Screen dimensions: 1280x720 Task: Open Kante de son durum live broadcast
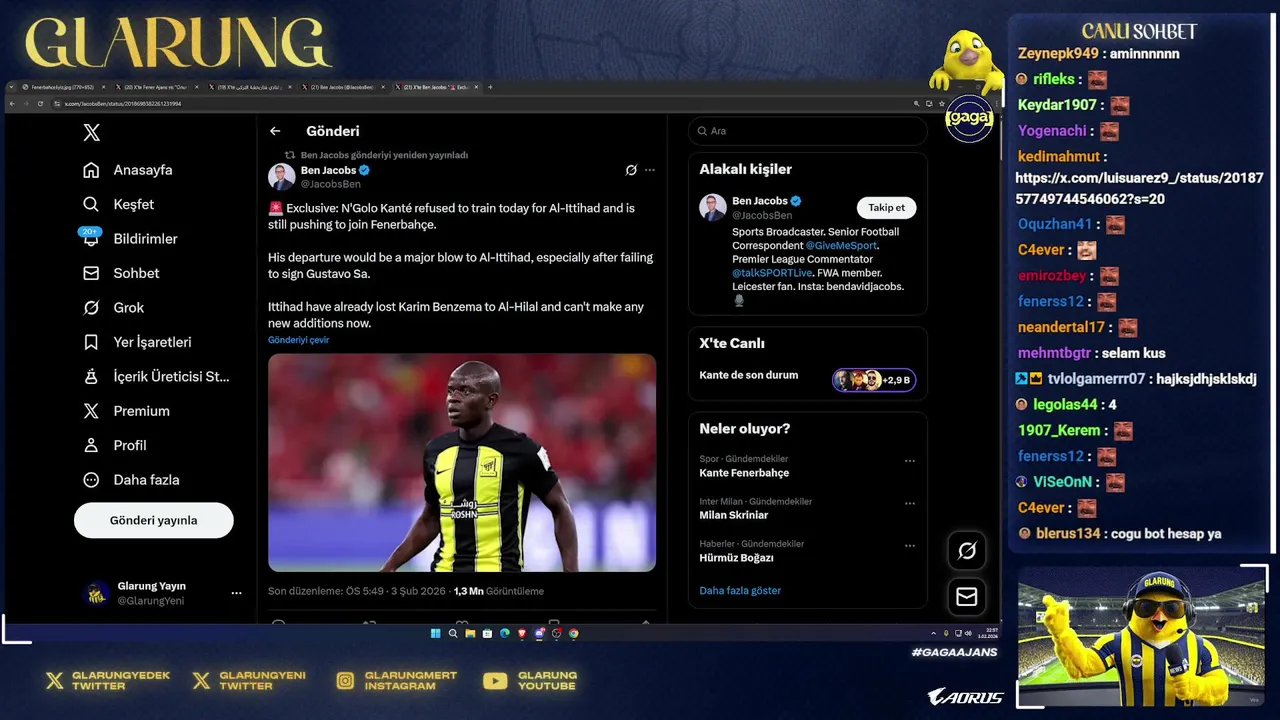[749, 375]
